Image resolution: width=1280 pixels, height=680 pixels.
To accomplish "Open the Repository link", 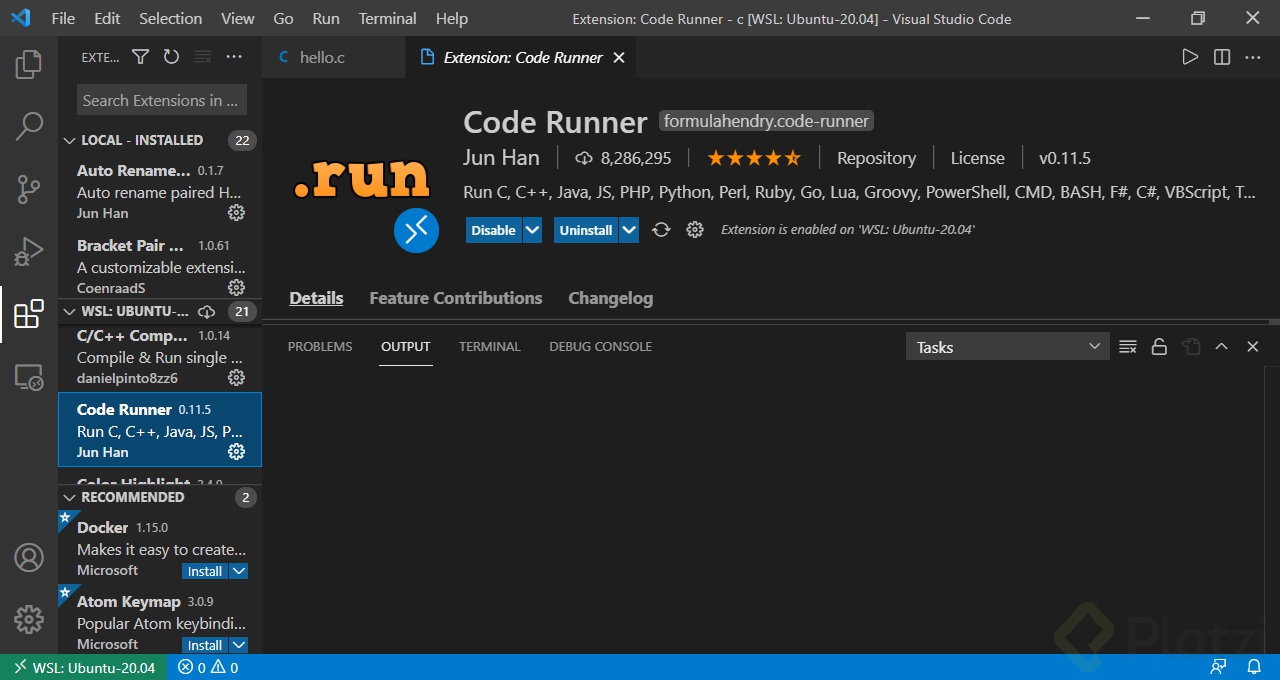I will click(876, 158).
